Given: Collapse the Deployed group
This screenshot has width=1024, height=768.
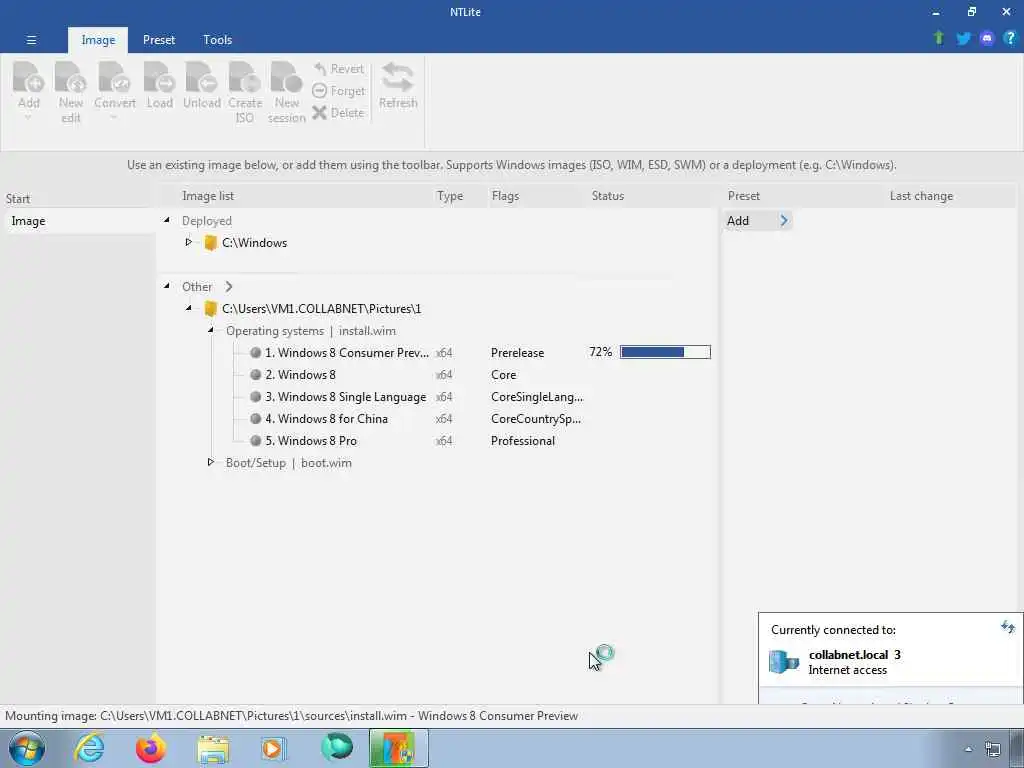Looking at the screenshot, I should [167, 221].
